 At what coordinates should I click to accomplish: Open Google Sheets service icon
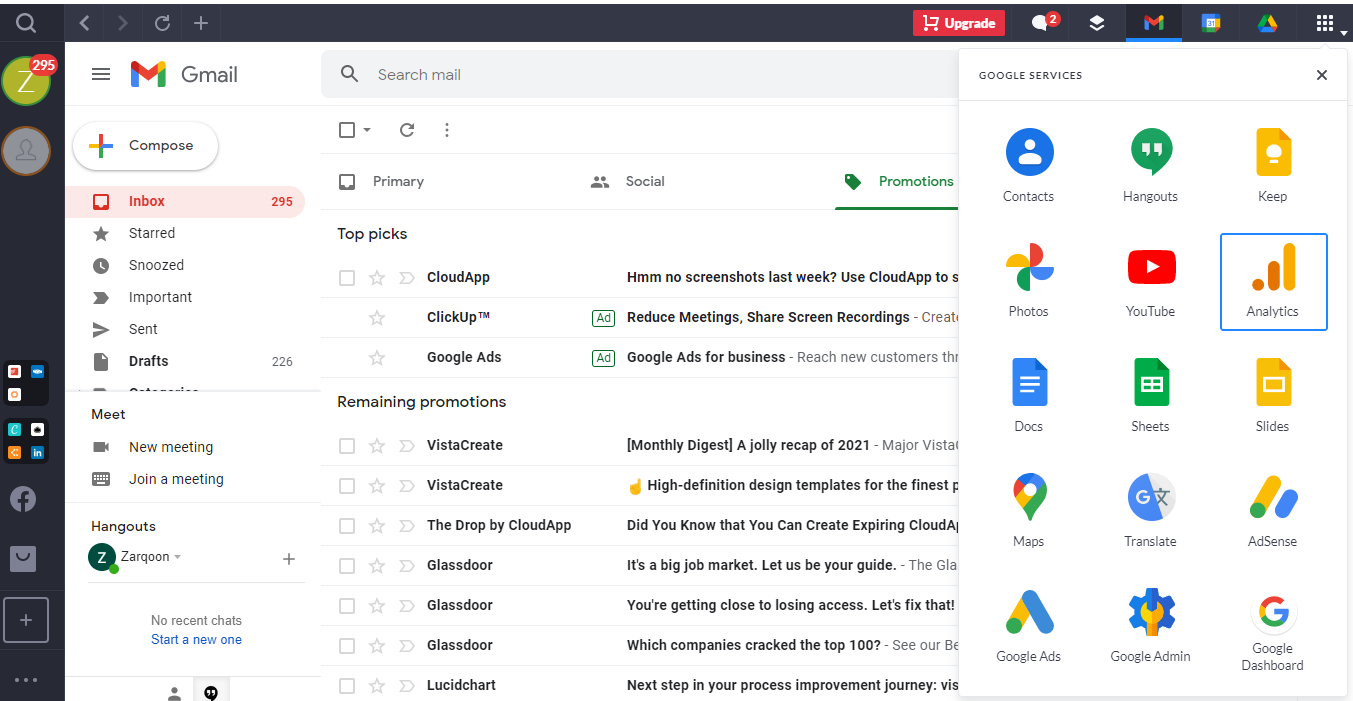pyautogui.click(x=1150, y=396)
